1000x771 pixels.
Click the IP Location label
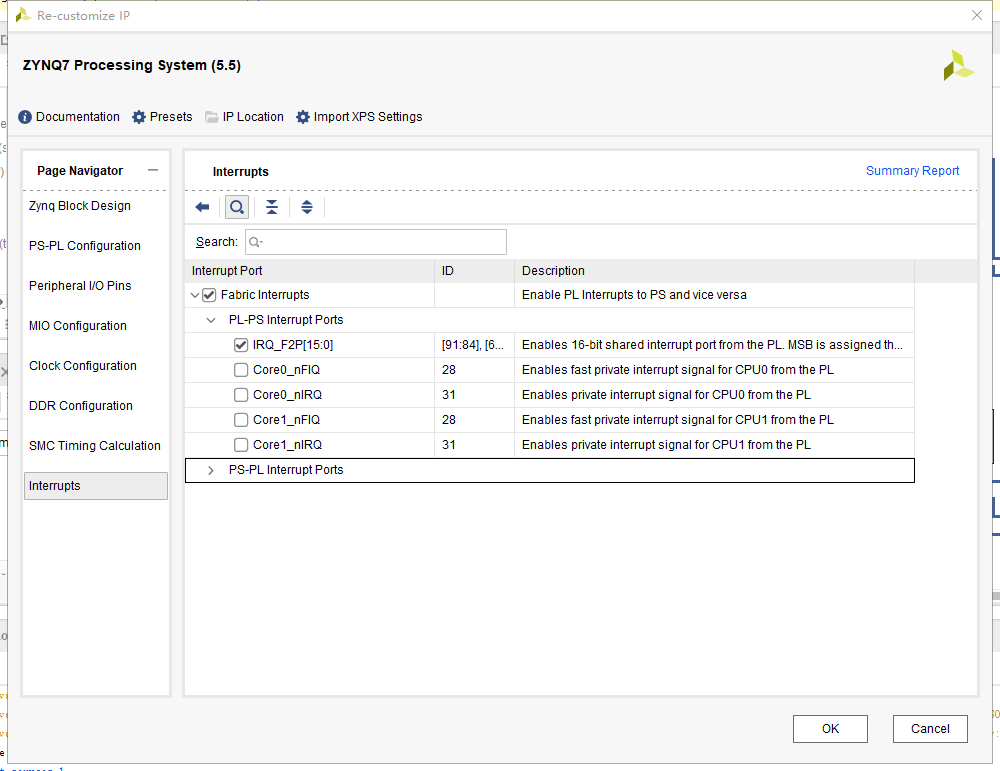pos(253,117)
